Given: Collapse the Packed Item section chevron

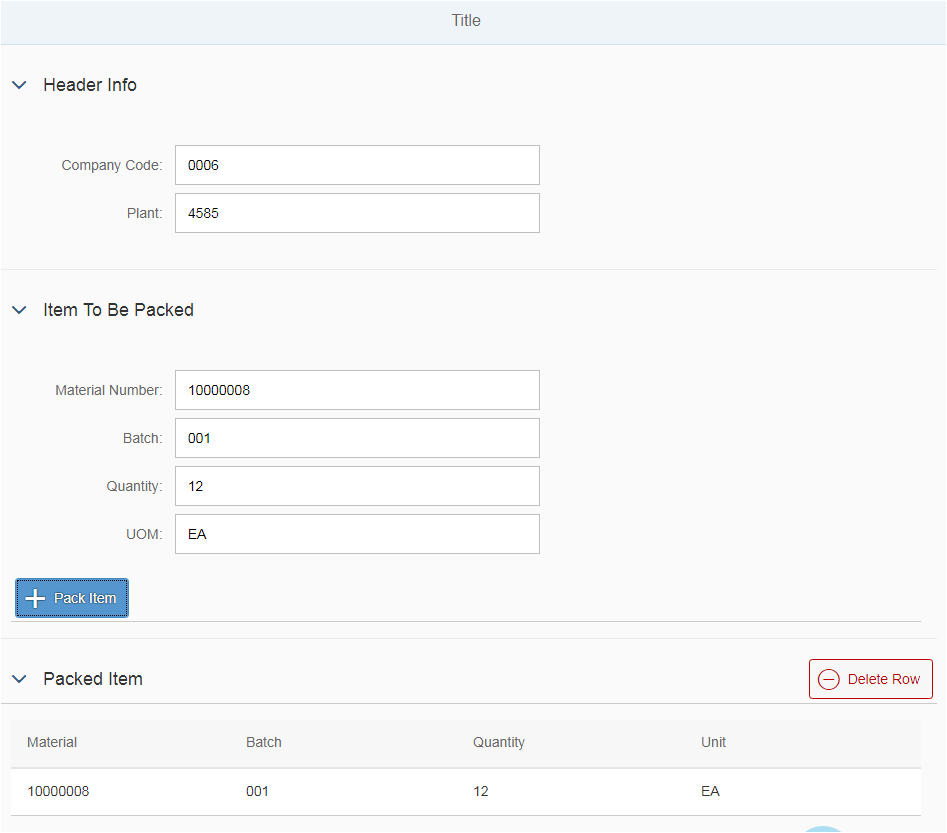Looking at the screenshot, I should [x=19, y=679].
